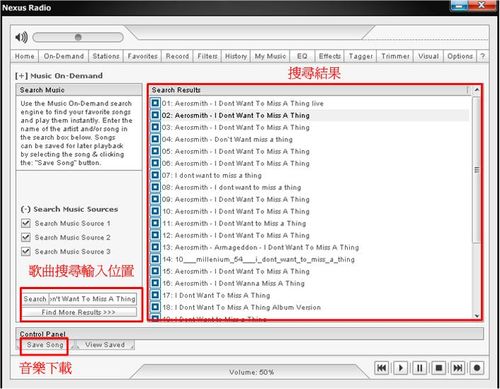This screenshot has width=500, height=389.
Task: Click the play icon beside result 09
Action: tap(155, 199)
